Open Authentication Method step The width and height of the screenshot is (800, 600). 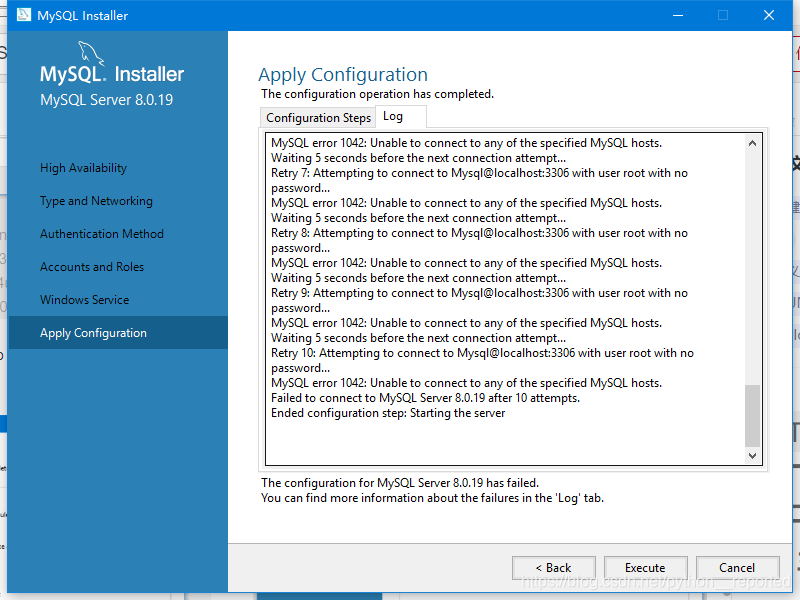[x=102, y=234]
